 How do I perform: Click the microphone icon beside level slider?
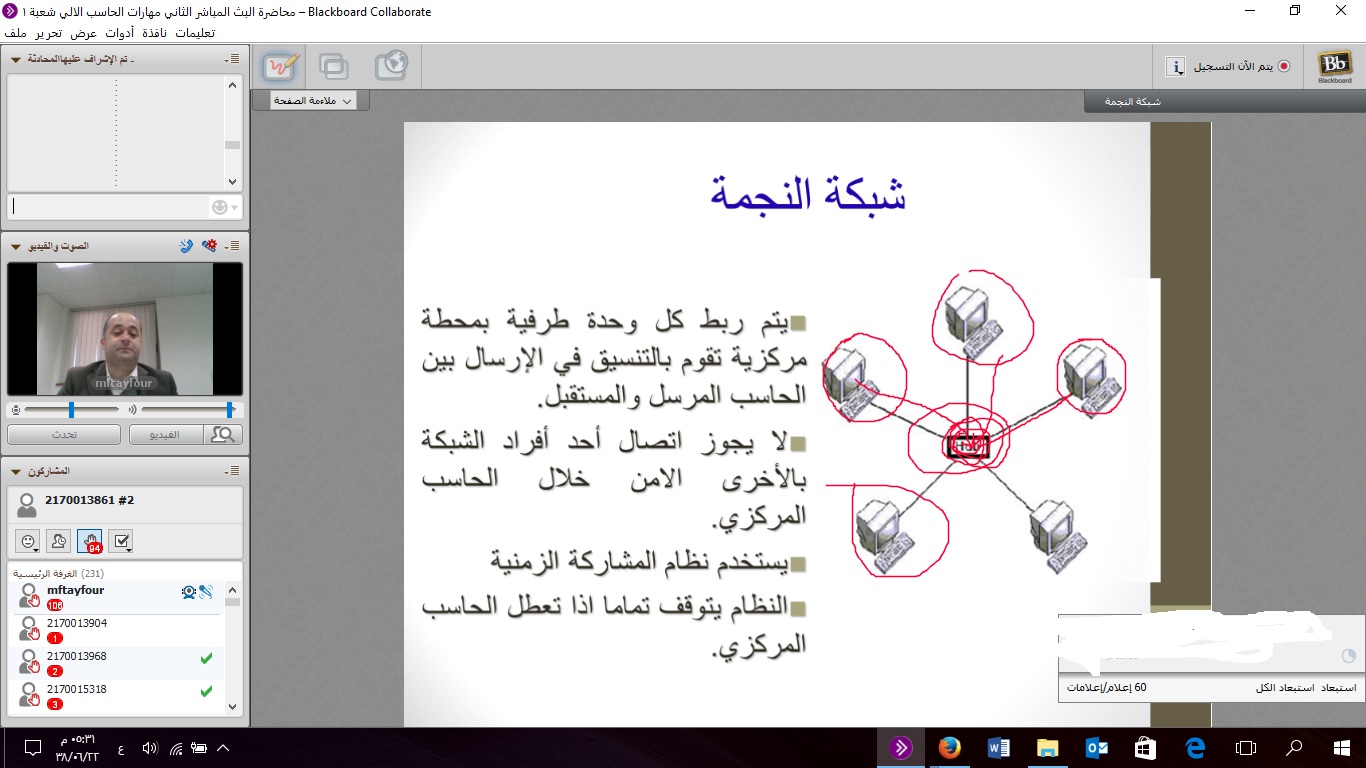pyautogui.click(x=15, y=410)
